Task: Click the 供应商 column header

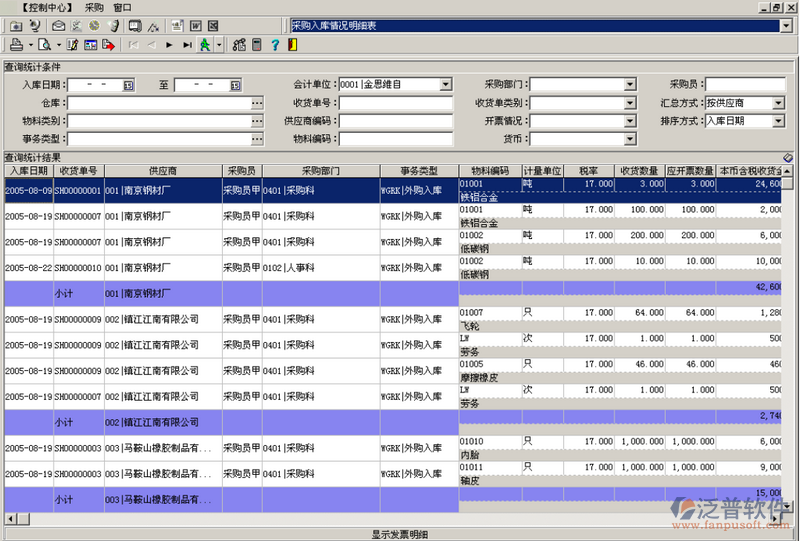Action: [x=162, y=171]
